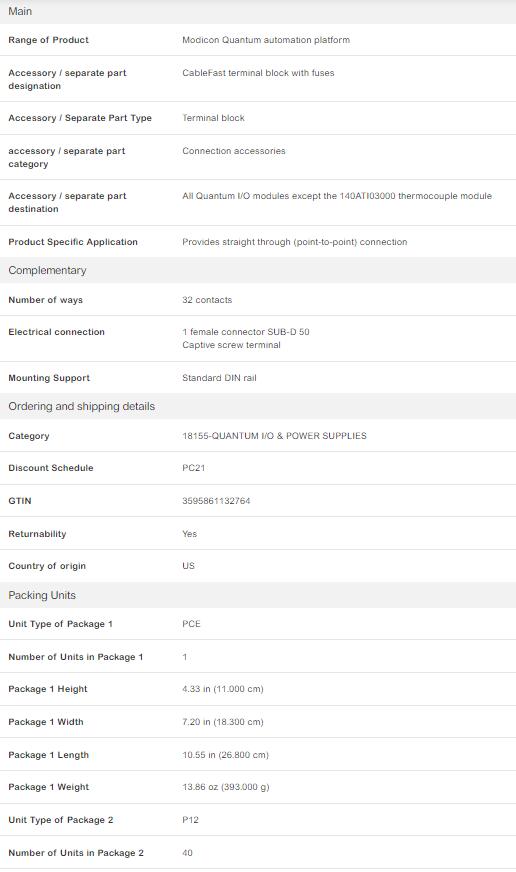Click the Standard DIN rail value
The image size is (516, 872).
[x=219, y=378]
